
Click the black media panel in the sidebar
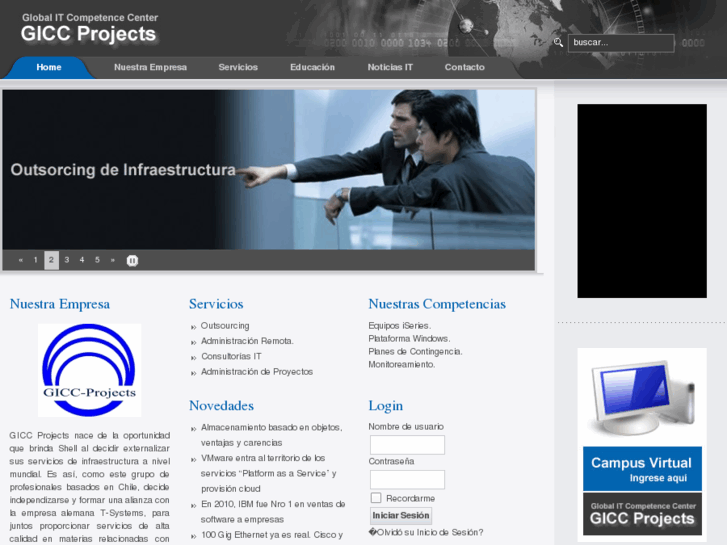pyautogui.click(x=642, y=201)
